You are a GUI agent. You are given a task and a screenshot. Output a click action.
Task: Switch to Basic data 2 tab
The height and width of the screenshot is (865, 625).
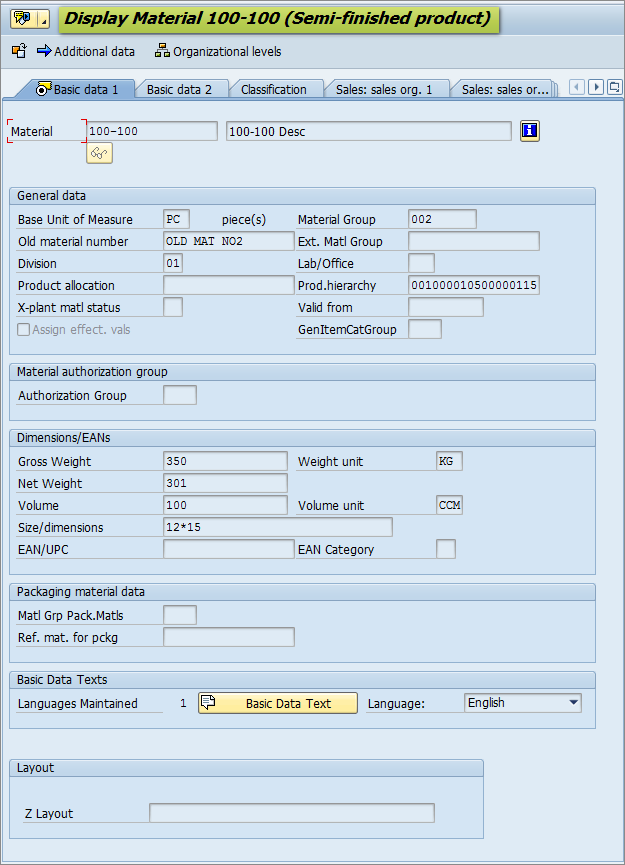point(179,90)
